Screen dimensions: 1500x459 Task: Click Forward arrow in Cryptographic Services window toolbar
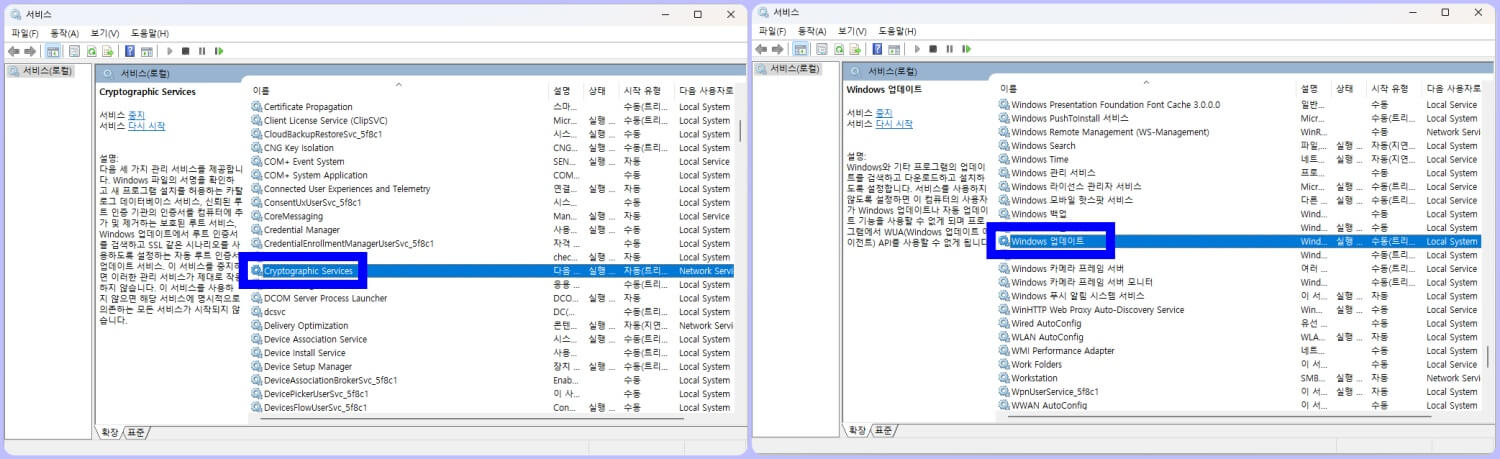tap(30, 51)
